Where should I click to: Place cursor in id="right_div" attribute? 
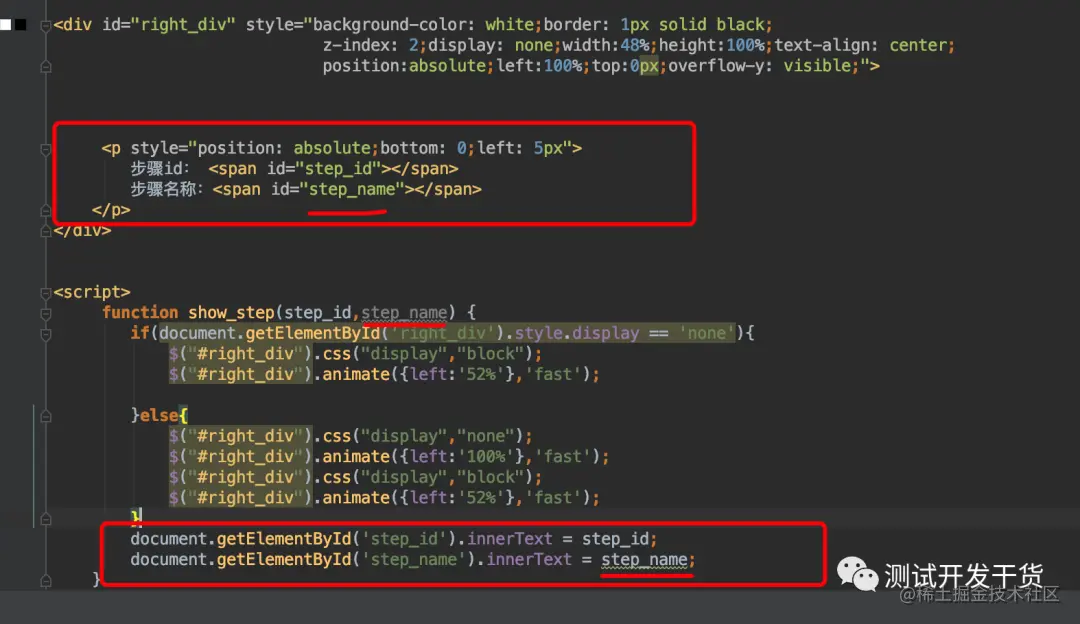[169, 25]
